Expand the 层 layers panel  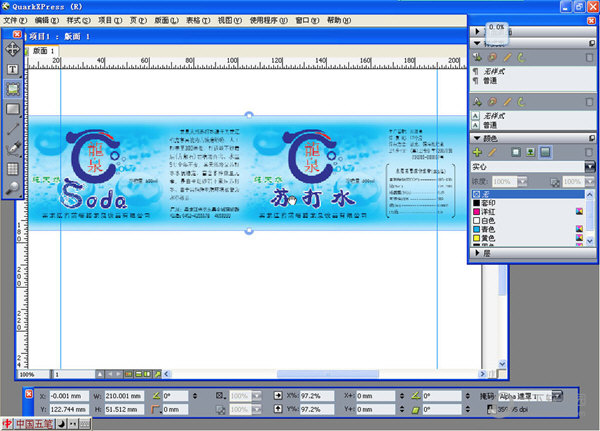(x=476, y=254)
